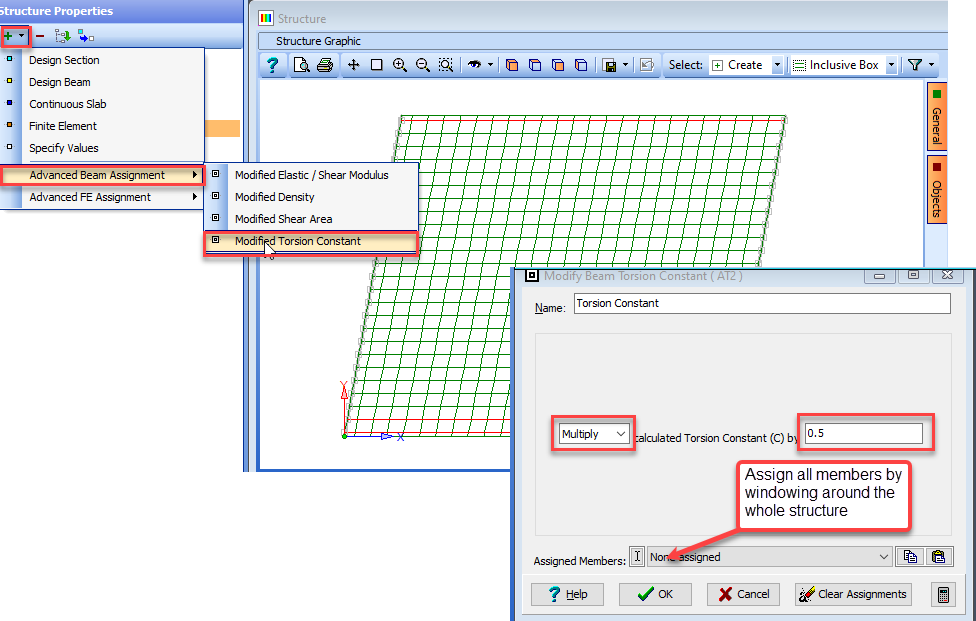Screen dimensions: 976x621
Task: Activate the Pan tool icon
Action: pyautogui.click(x=354, y=64)
